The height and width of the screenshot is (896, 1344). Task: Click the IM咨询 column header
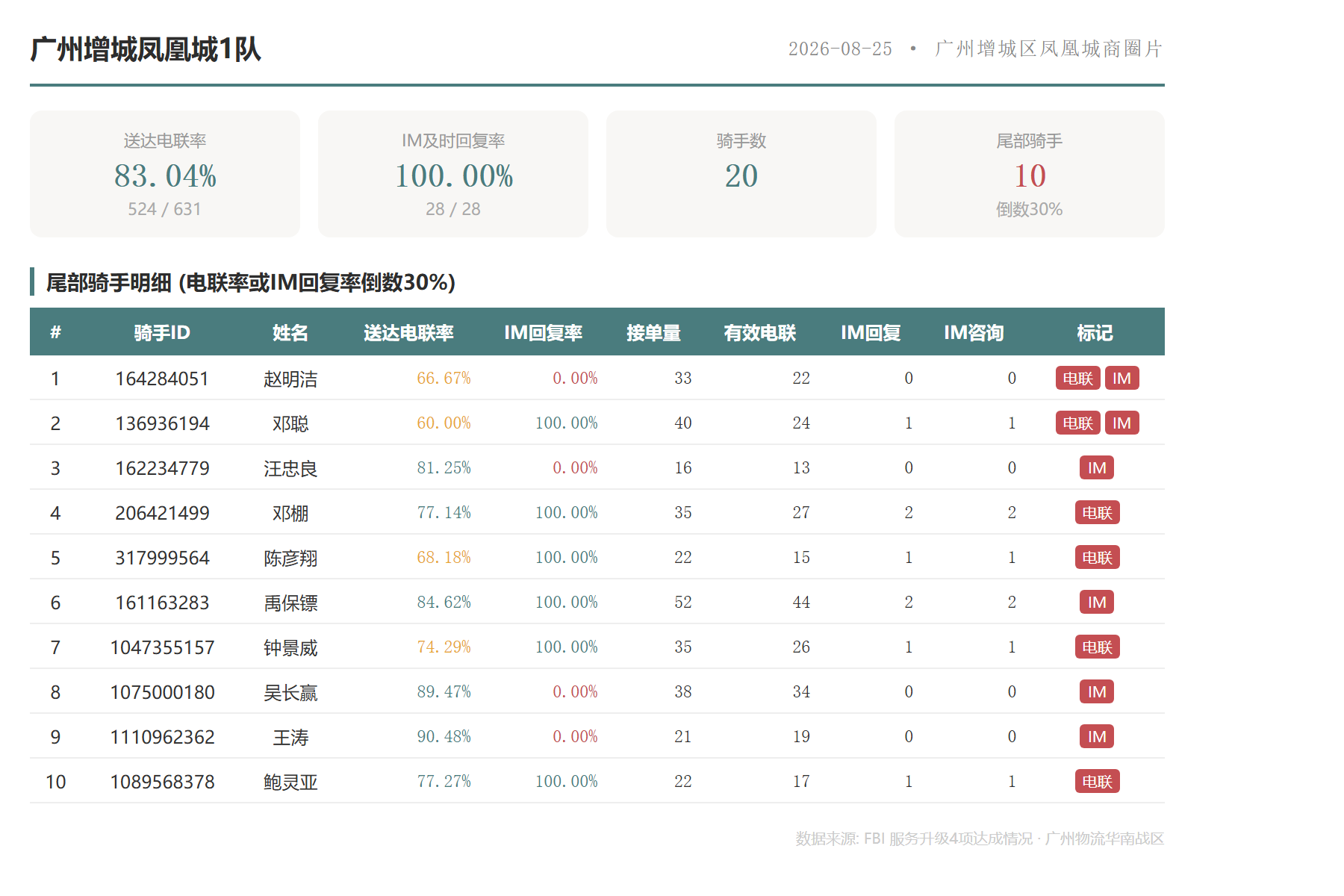click(x=974, y=332)
